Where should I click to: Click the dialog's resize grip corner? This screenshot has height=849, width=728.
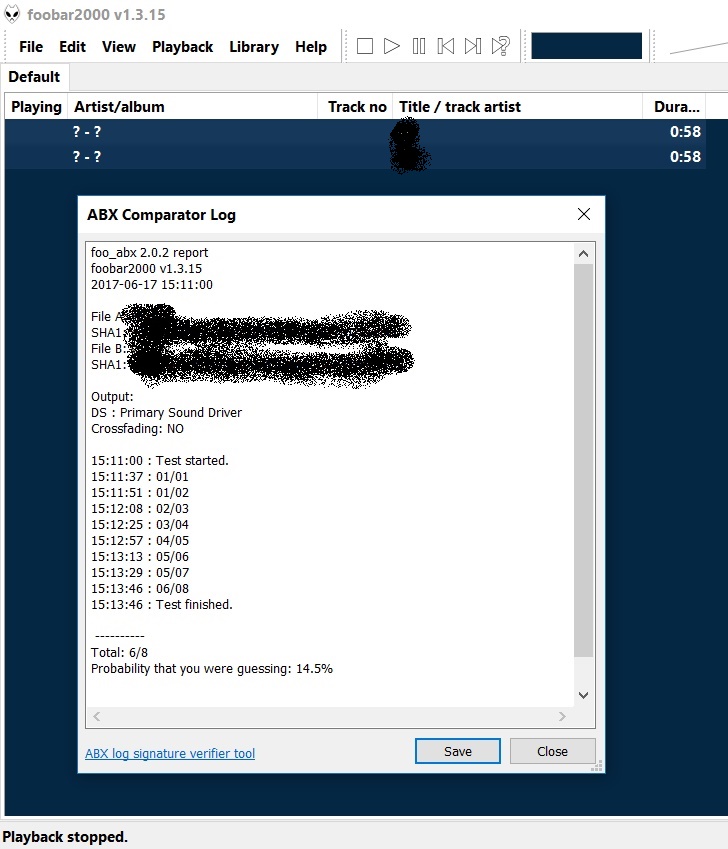597,766
